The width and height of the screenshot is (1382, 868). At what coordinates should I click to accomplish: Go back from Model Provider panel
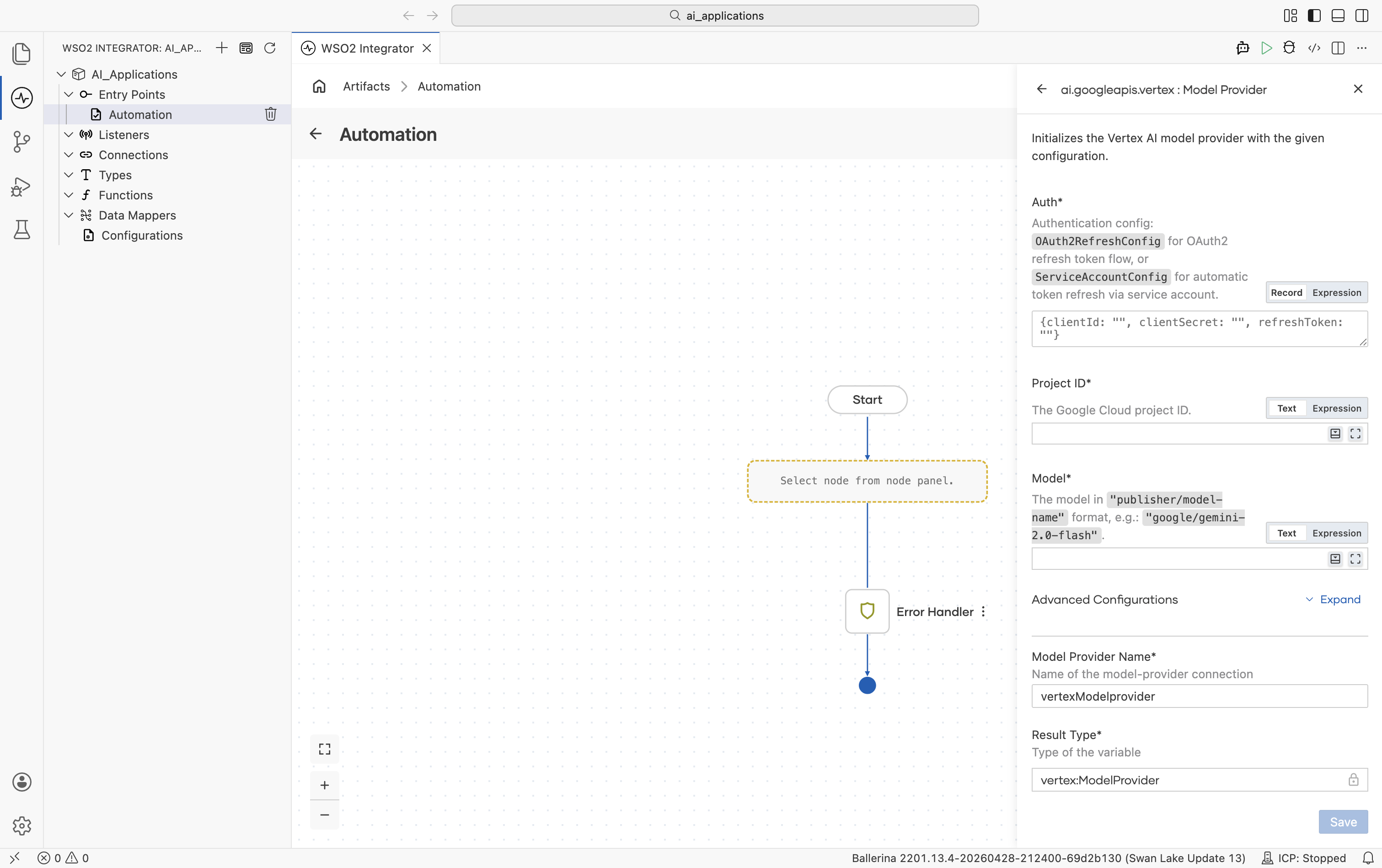(x=1042, y=89)
